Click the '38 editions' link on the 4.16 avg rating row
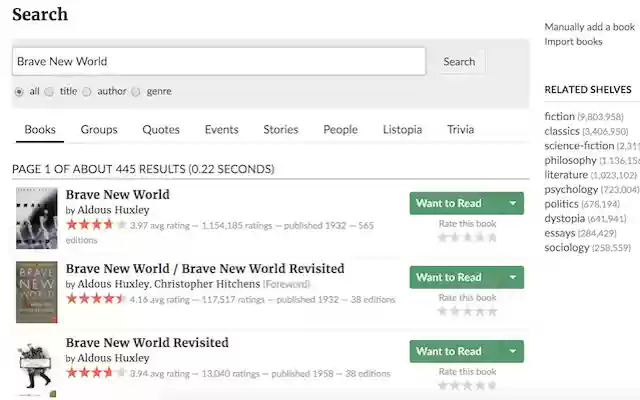 (373, 300)
